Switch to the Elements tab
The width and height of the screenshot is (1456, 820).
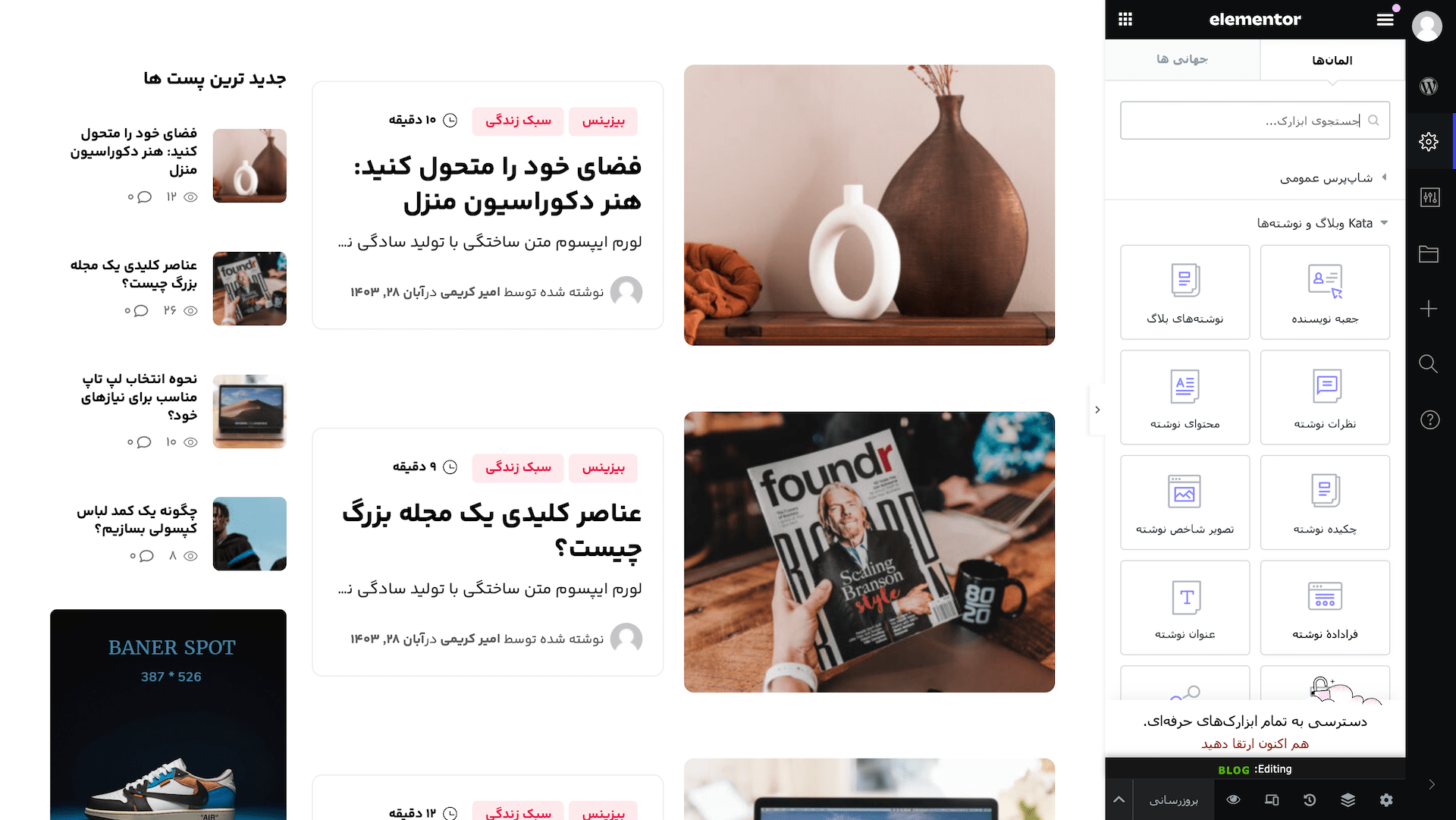tap(1332, 60)
